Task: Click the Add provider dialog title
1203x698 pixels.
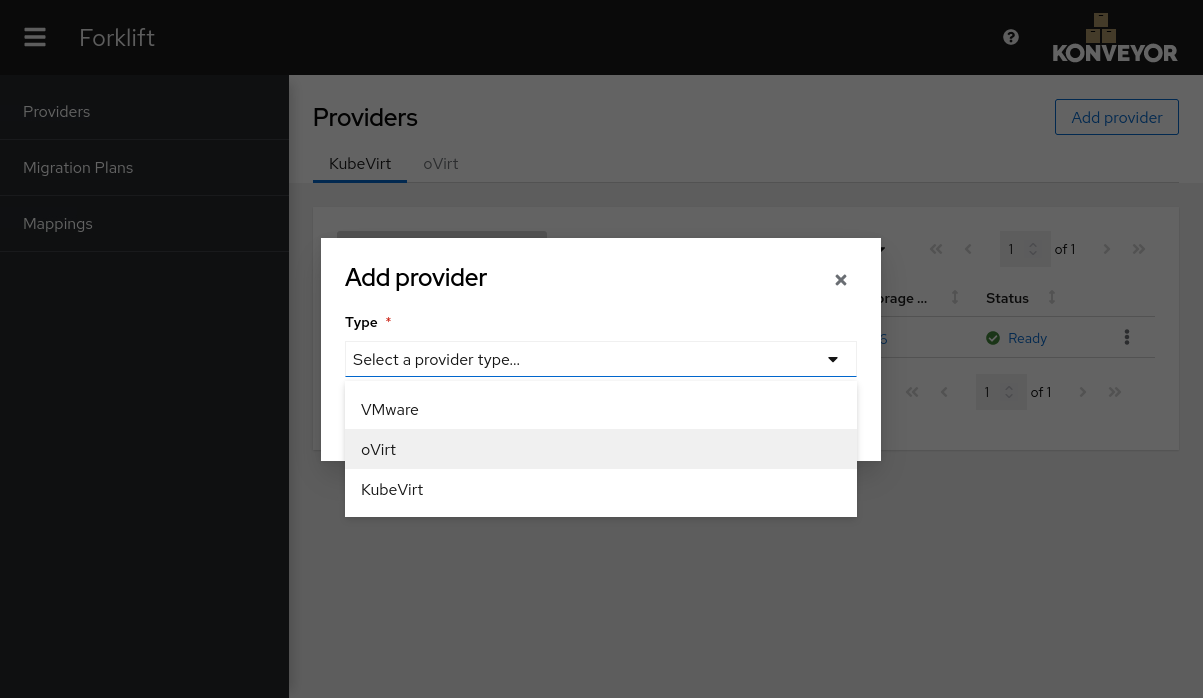Action: click(x=416, y=277)
